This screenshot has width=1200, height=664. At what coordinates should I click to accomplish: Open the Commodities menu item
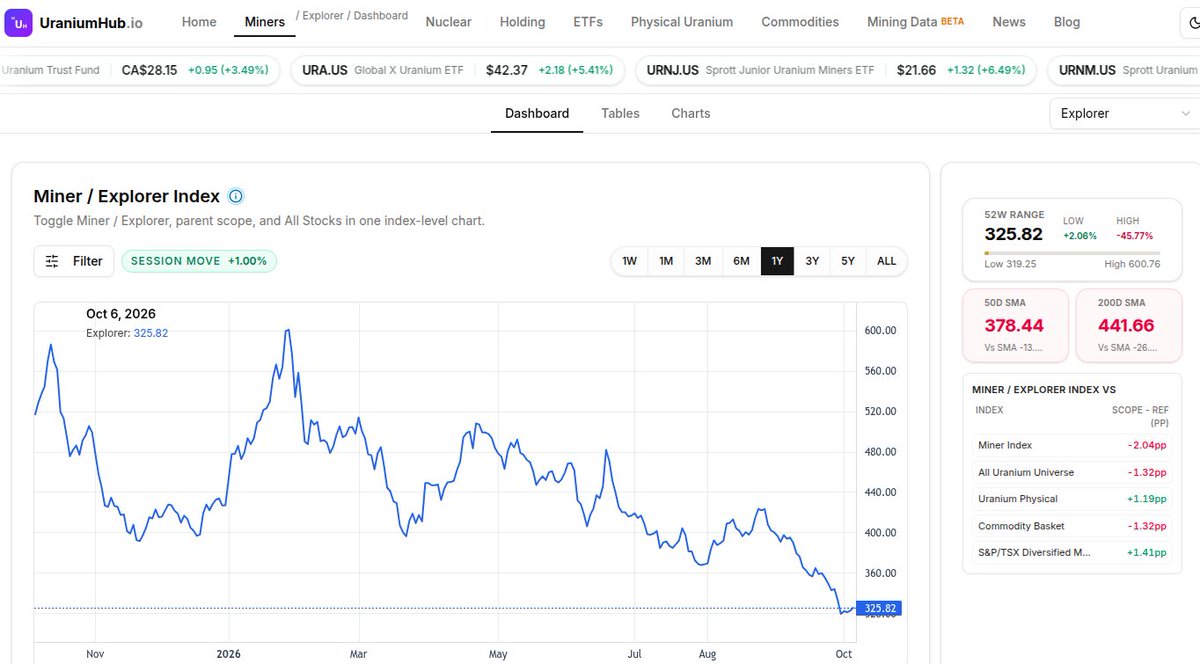coord(800,22)
